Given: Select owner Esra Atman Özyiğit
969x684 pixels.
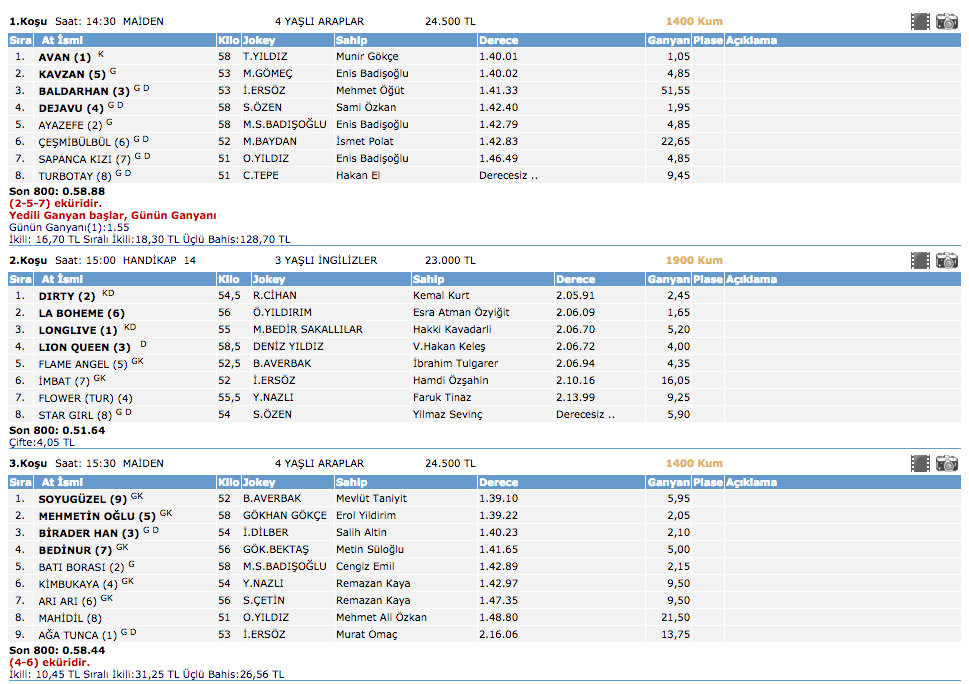Looking at the screenshot, I should click(461, 313).
